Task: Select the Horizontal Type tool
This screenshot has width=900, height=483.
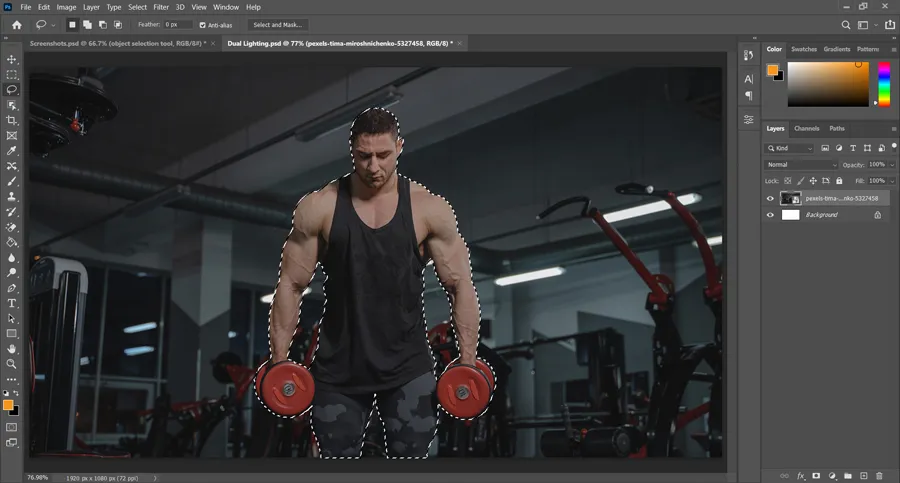Action: 12,303
